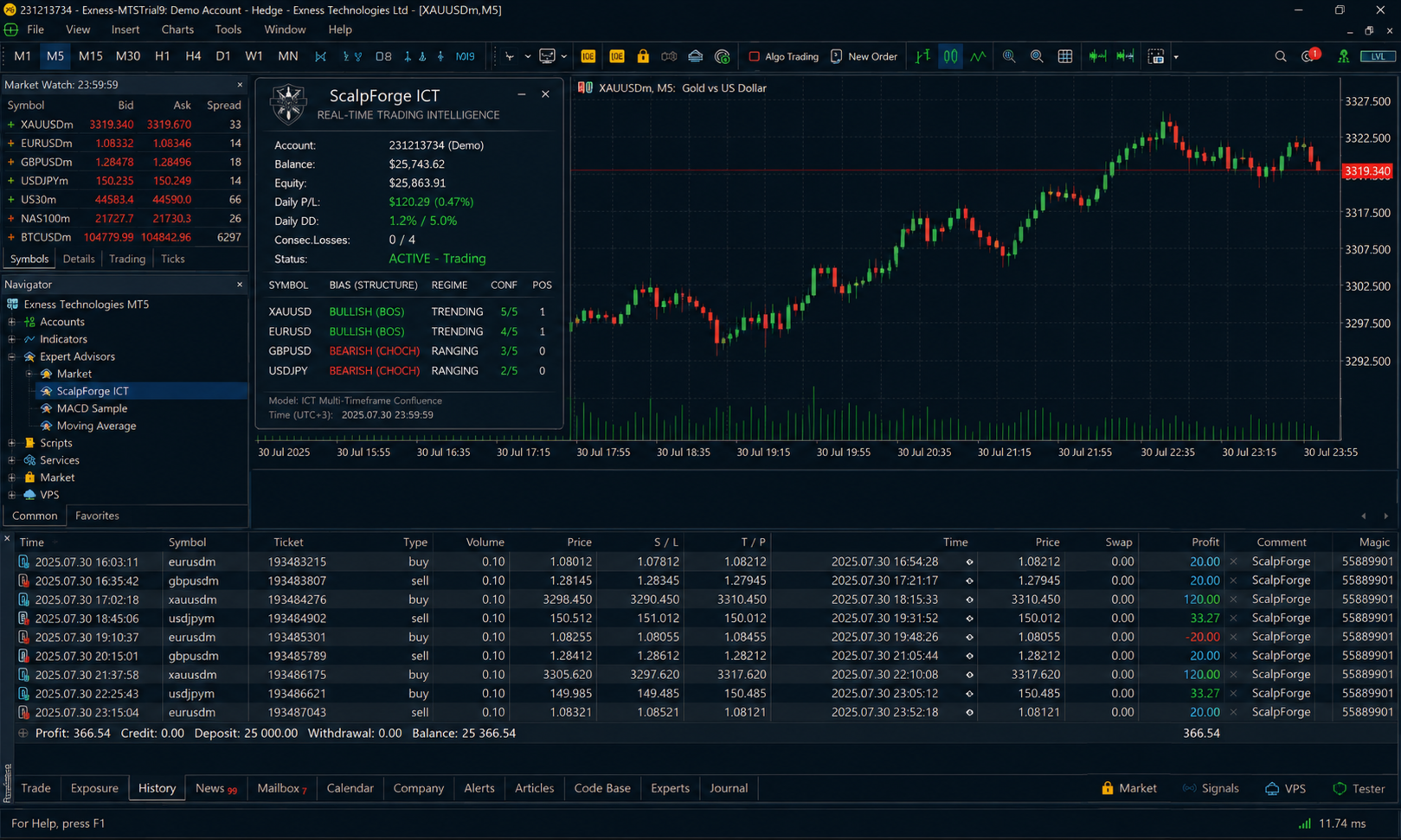Toggle the Algo Trading button
1401x840 pixels.
coord(783,56)
